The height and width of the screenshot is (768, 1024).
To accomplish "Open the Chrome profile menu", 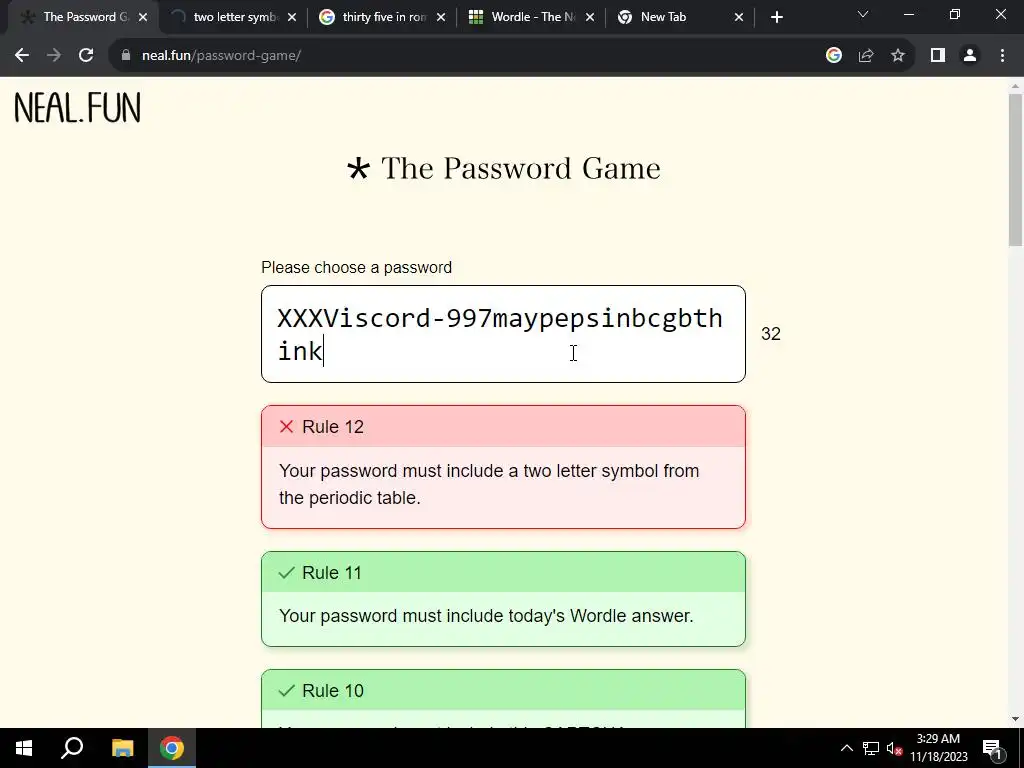I will tap(970, 56).
